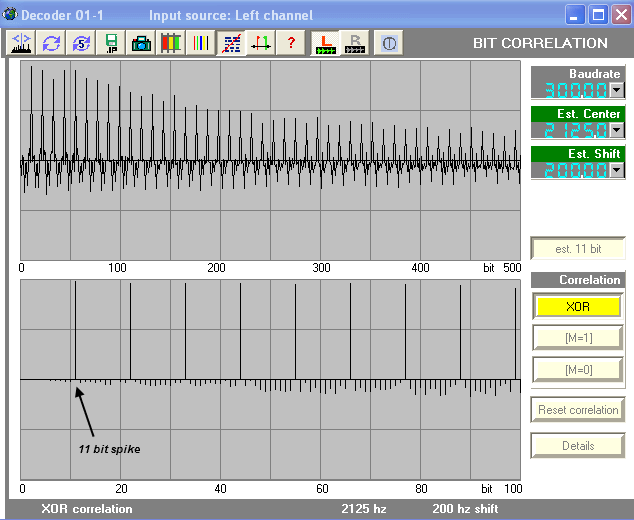Click the yellow vertical lines icon
The height and width of the screenshot is (520, 634).
coord(201,43)
